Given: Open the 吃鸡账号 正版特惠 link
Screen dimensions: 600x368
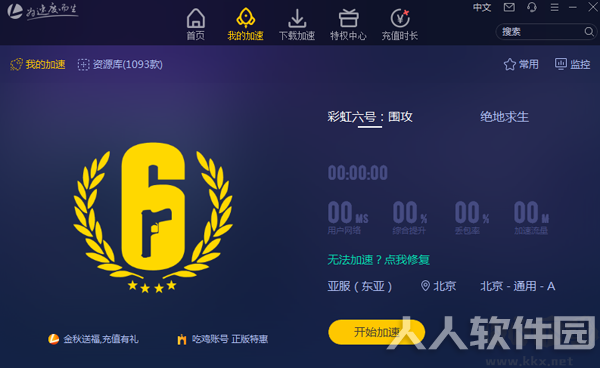Looking at the screenshot, I should tap(222, 339).
